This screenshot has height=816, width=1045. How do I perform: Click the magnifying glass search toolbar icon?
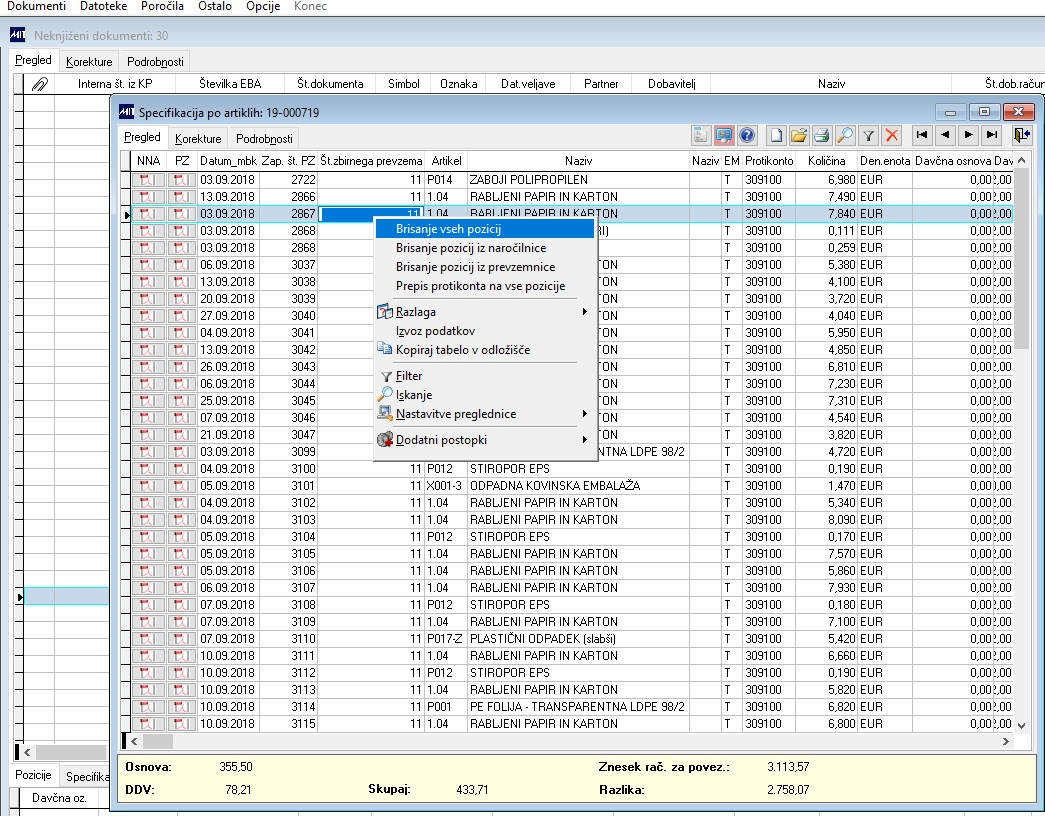tap(845, 135)
